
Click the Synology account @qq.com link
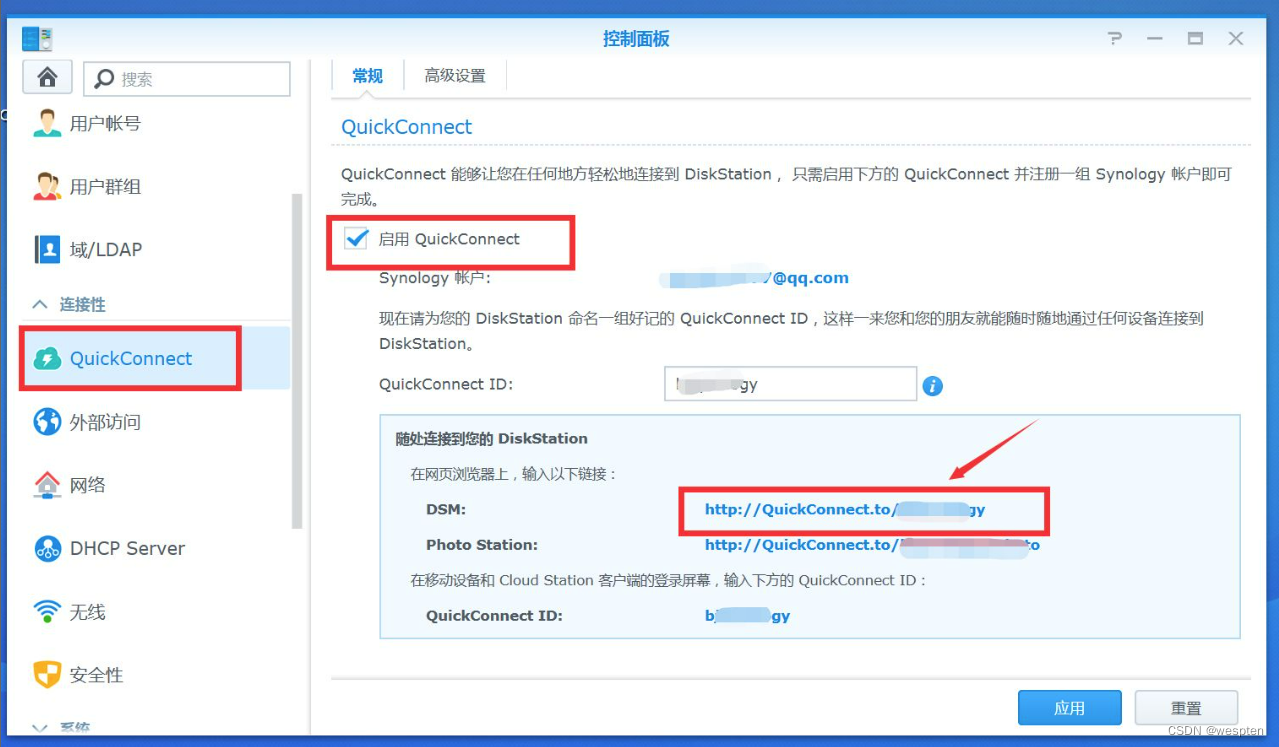tap(755, 278)
